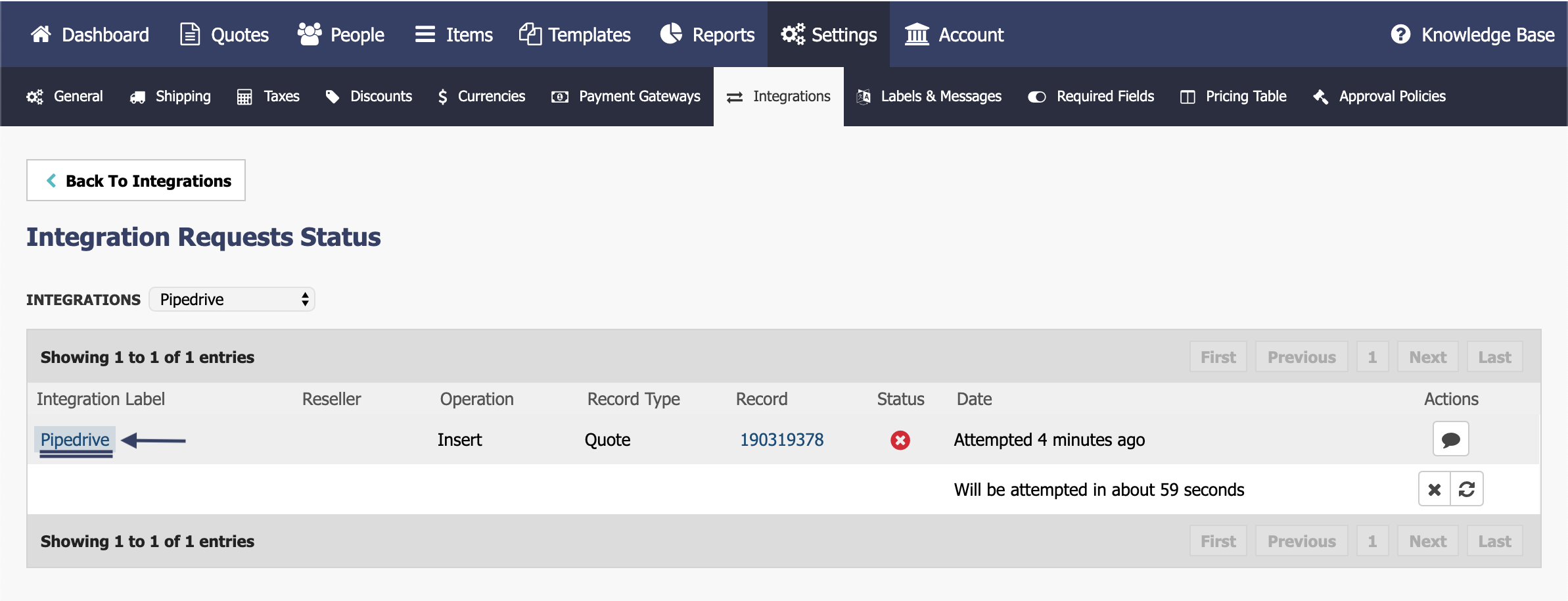
Task: Click the bottom Last pagination button
Action: pyautogui.click(x=1495, y=541)
